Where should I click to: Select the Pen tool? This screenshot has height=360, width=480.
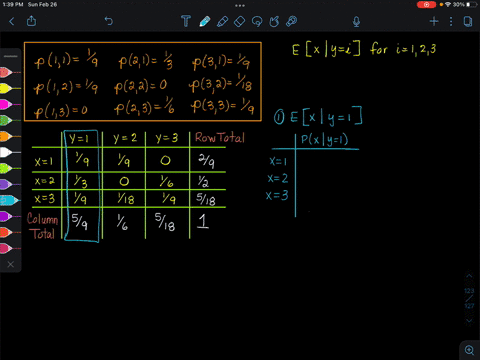205,21
